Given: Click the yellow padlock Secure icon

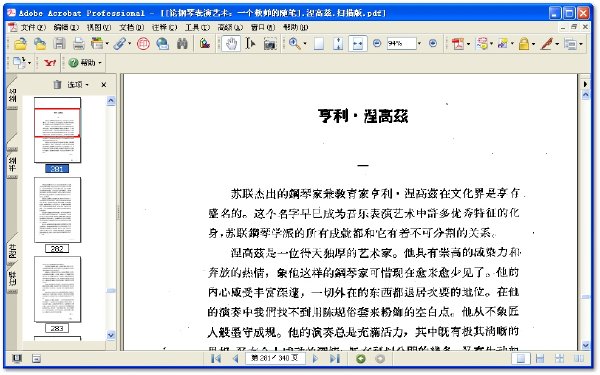Looking at the screenshot, I should 524,44.
